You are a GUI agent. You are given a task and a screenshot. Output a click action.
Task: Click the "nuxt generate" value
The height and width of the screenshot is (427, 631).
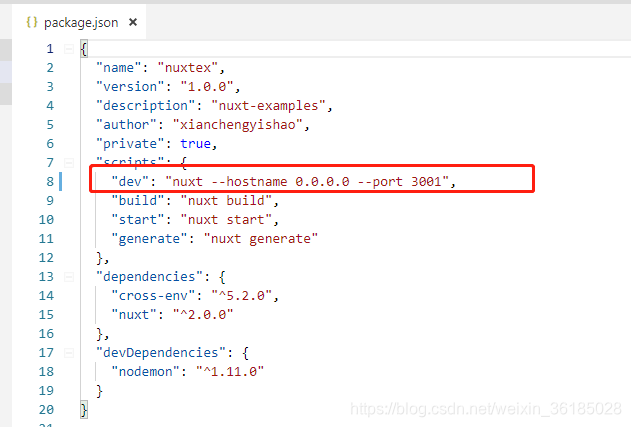[261, 239]
